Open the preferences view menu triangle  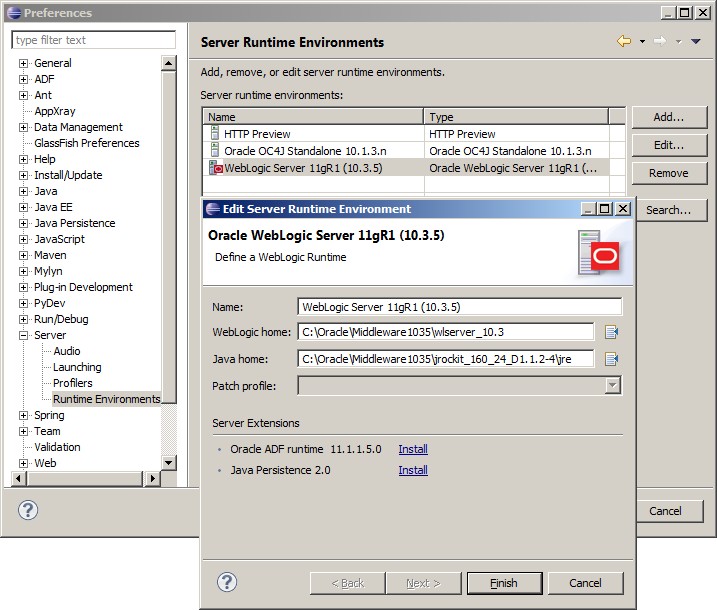point(696,41)
